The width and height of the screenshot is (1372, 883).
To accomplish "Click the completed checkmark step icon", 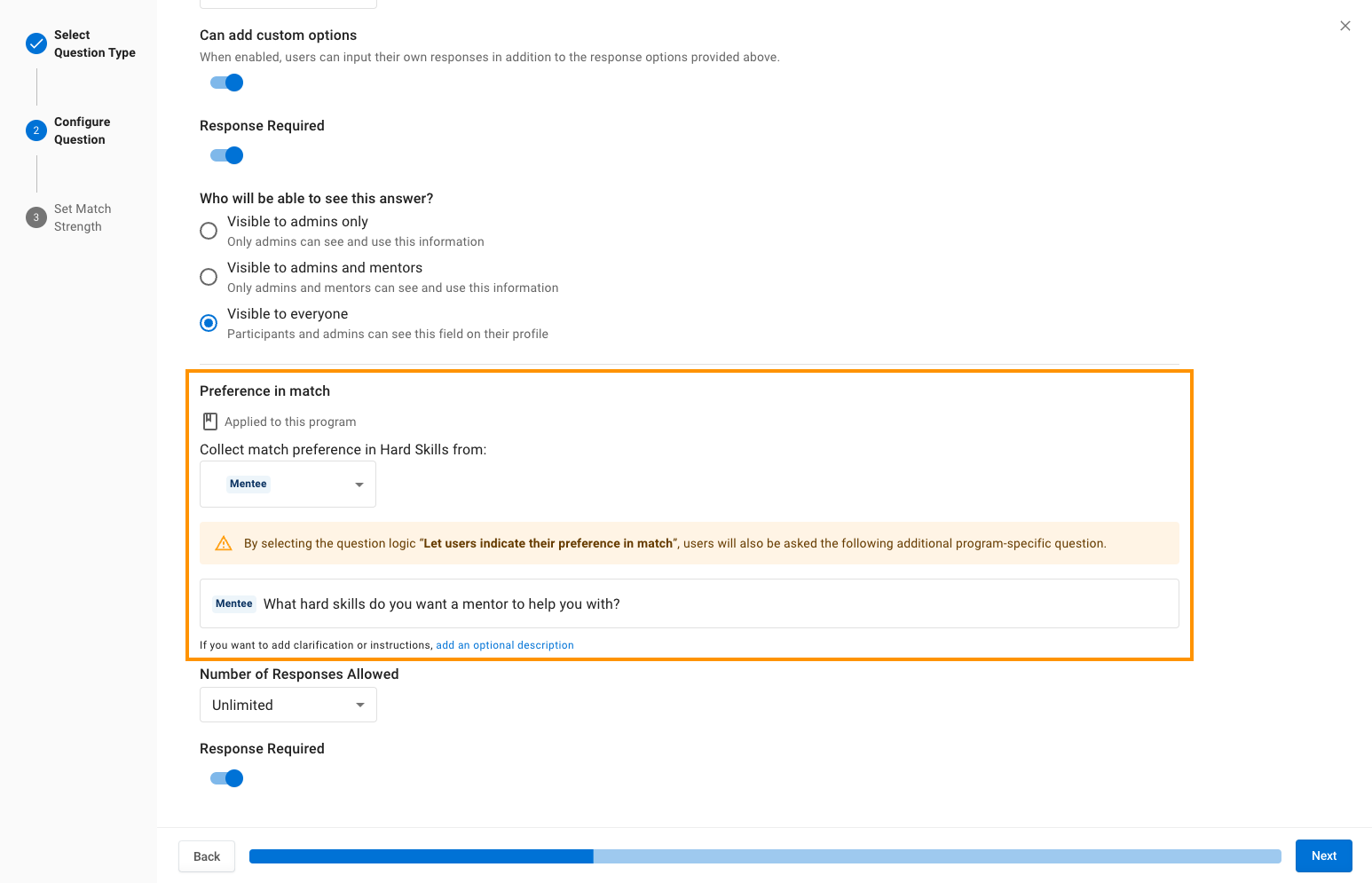I will (36, 43).
